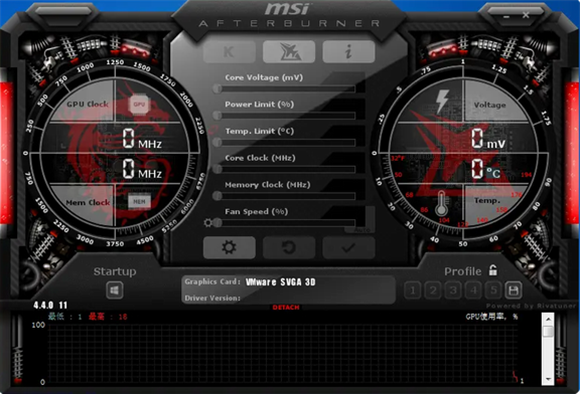Click the thermometer temperature icon
This screenshot has height=394, width=580.
click(x=441, y=203)
